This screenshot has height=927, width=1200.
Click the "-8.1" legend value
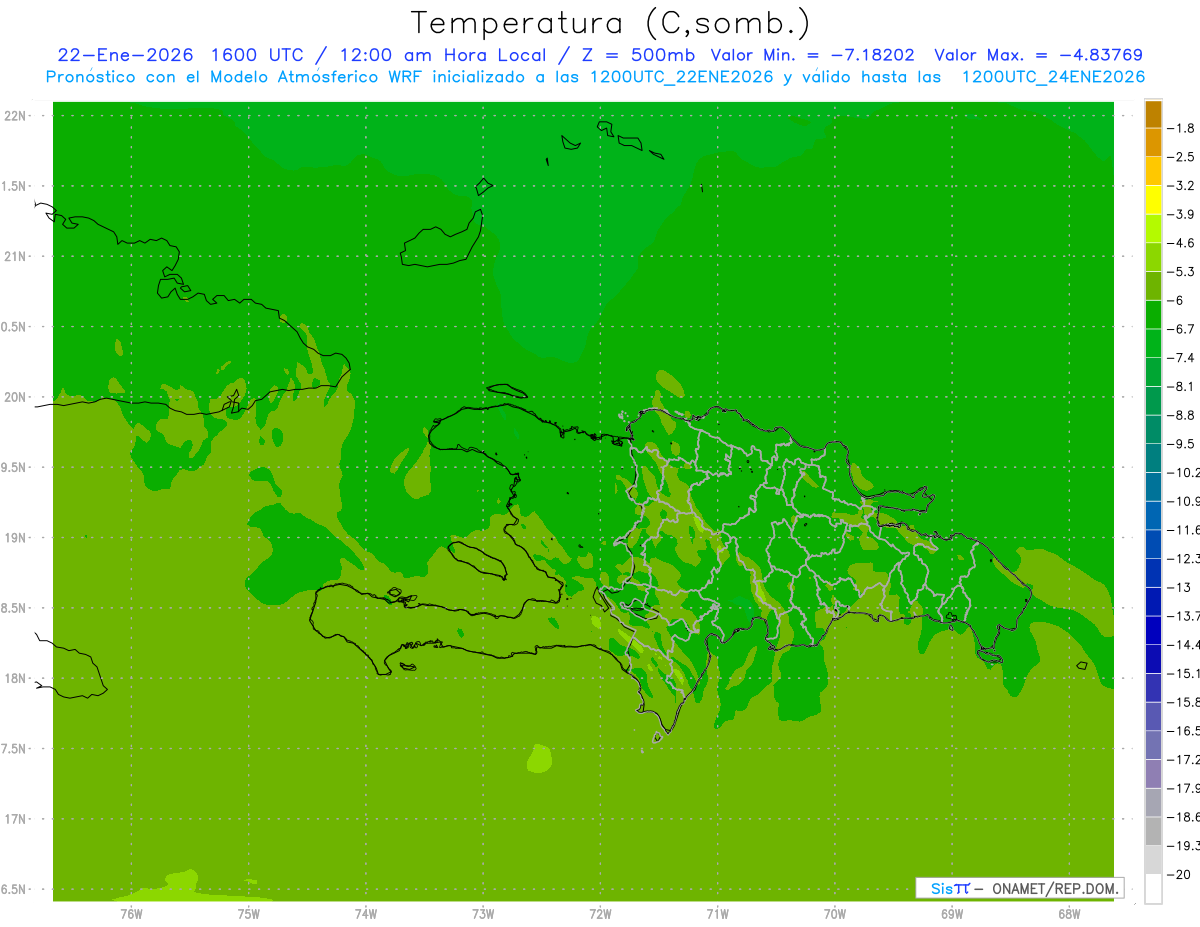[1181, 386]
